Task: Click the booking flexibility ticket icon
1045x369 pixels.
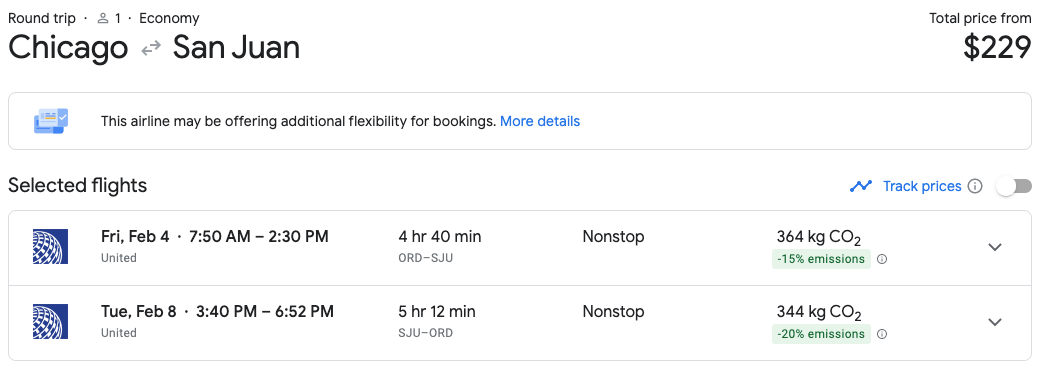Action: (51, 121)
